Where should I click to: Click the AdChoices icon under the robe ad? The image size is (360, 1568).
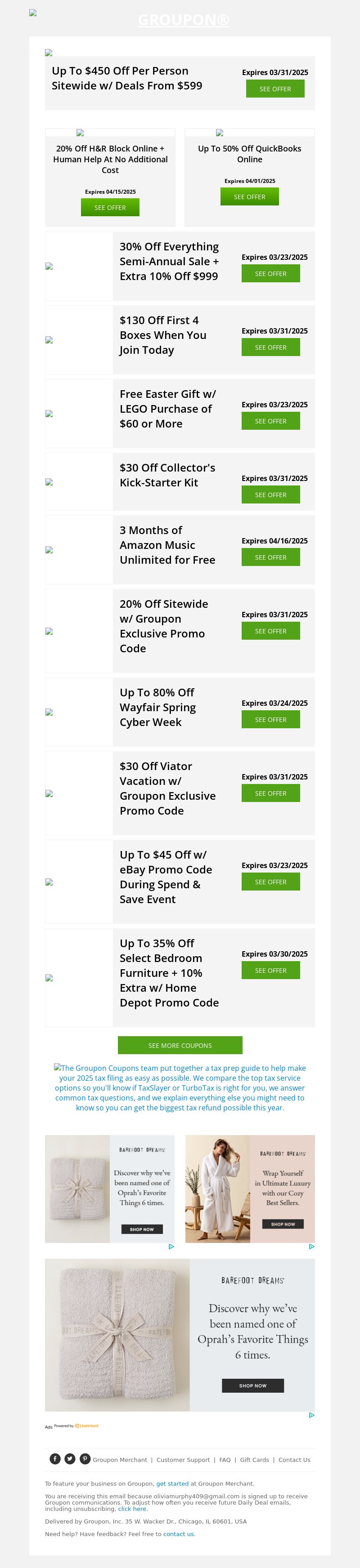pyautogui.click(x=311, y=1247)
